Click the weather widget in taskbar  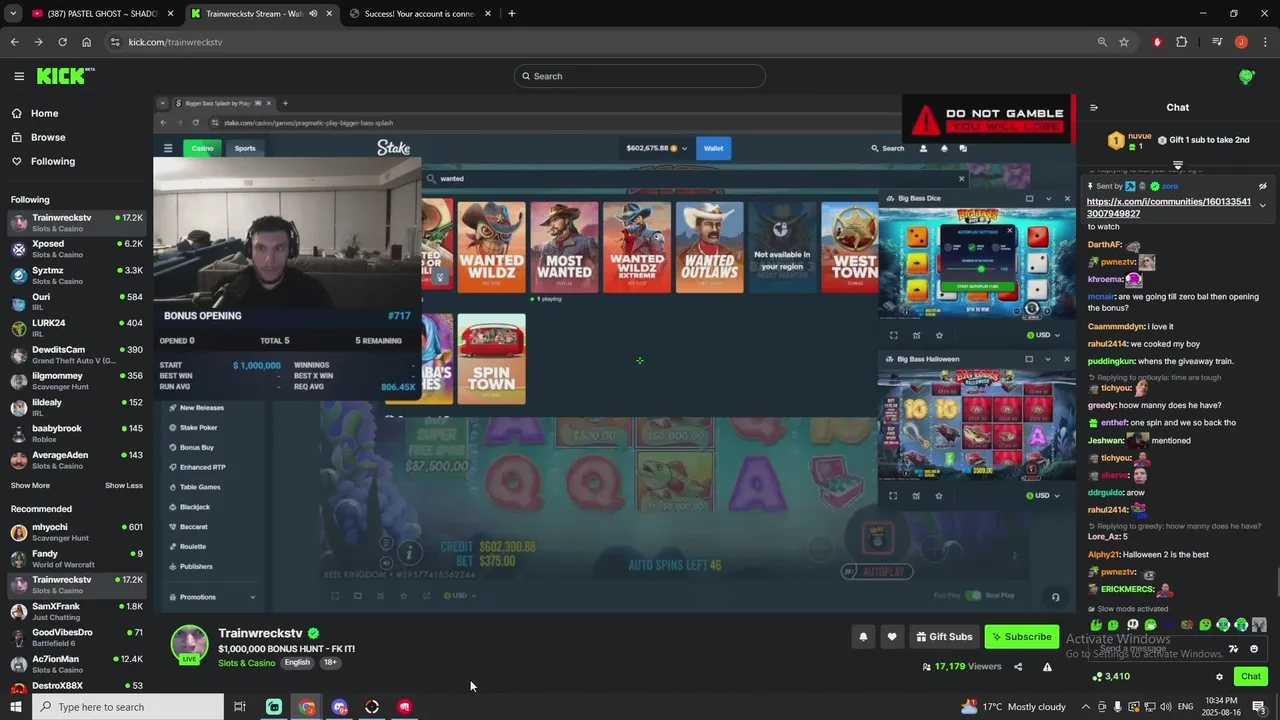[x=1013, y=707]
